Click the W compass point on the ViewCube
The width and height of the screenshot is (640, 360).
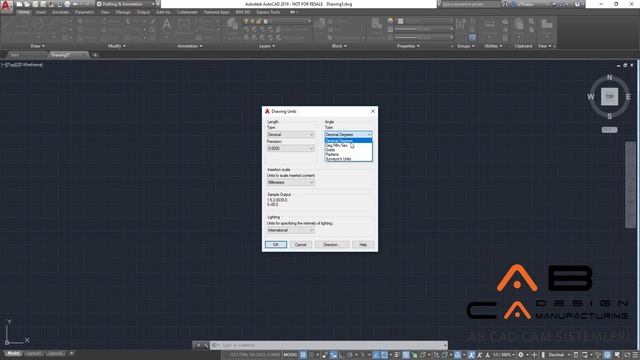(591, 97)
